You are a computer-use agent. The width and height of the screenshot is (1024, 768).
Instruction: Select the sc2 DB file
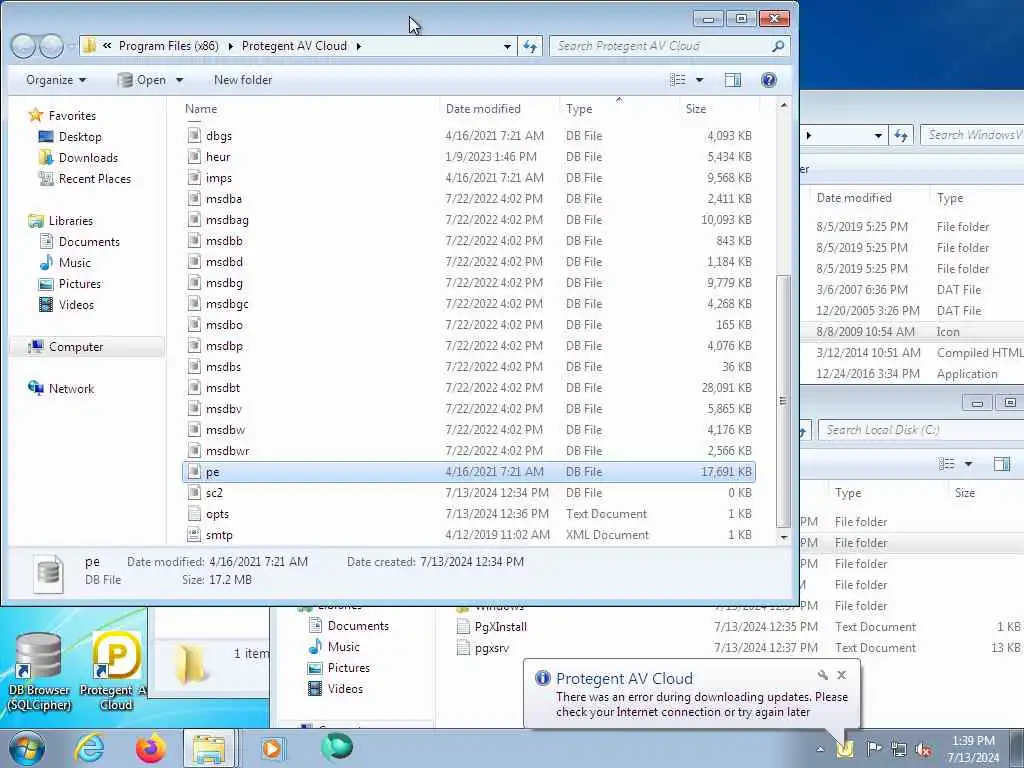[468, 493]
